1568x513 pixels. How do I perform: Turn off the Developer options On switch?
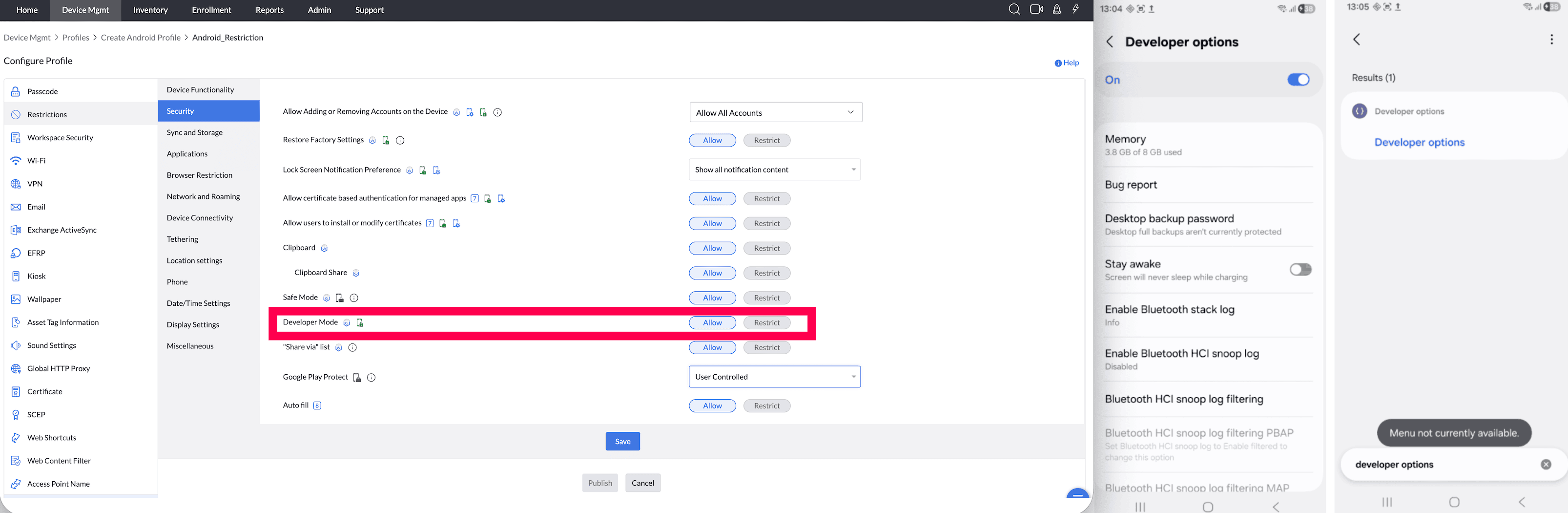tap(1299, 80)
